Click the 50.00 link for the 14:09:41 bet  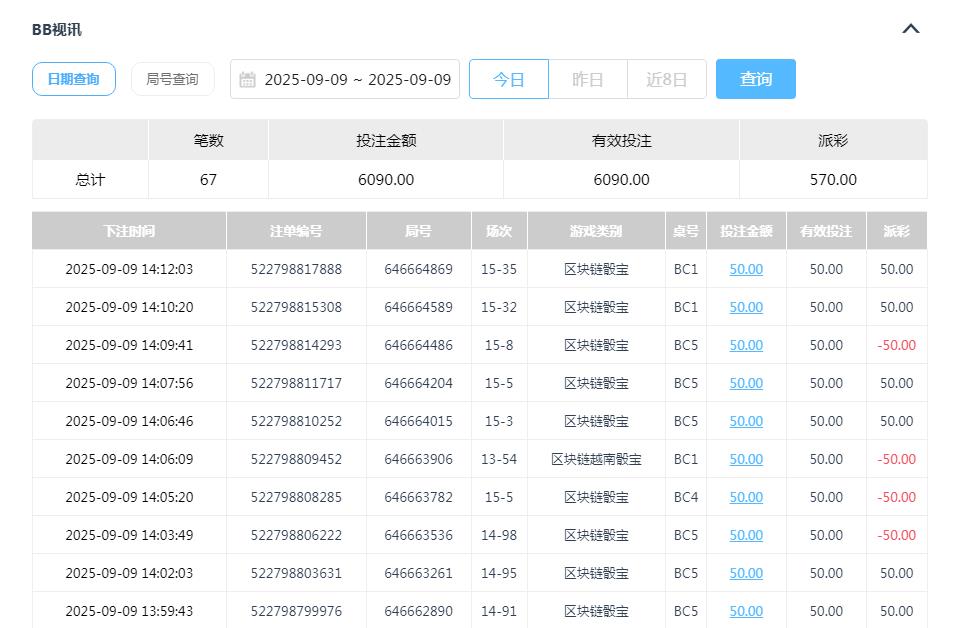[746, 345]
